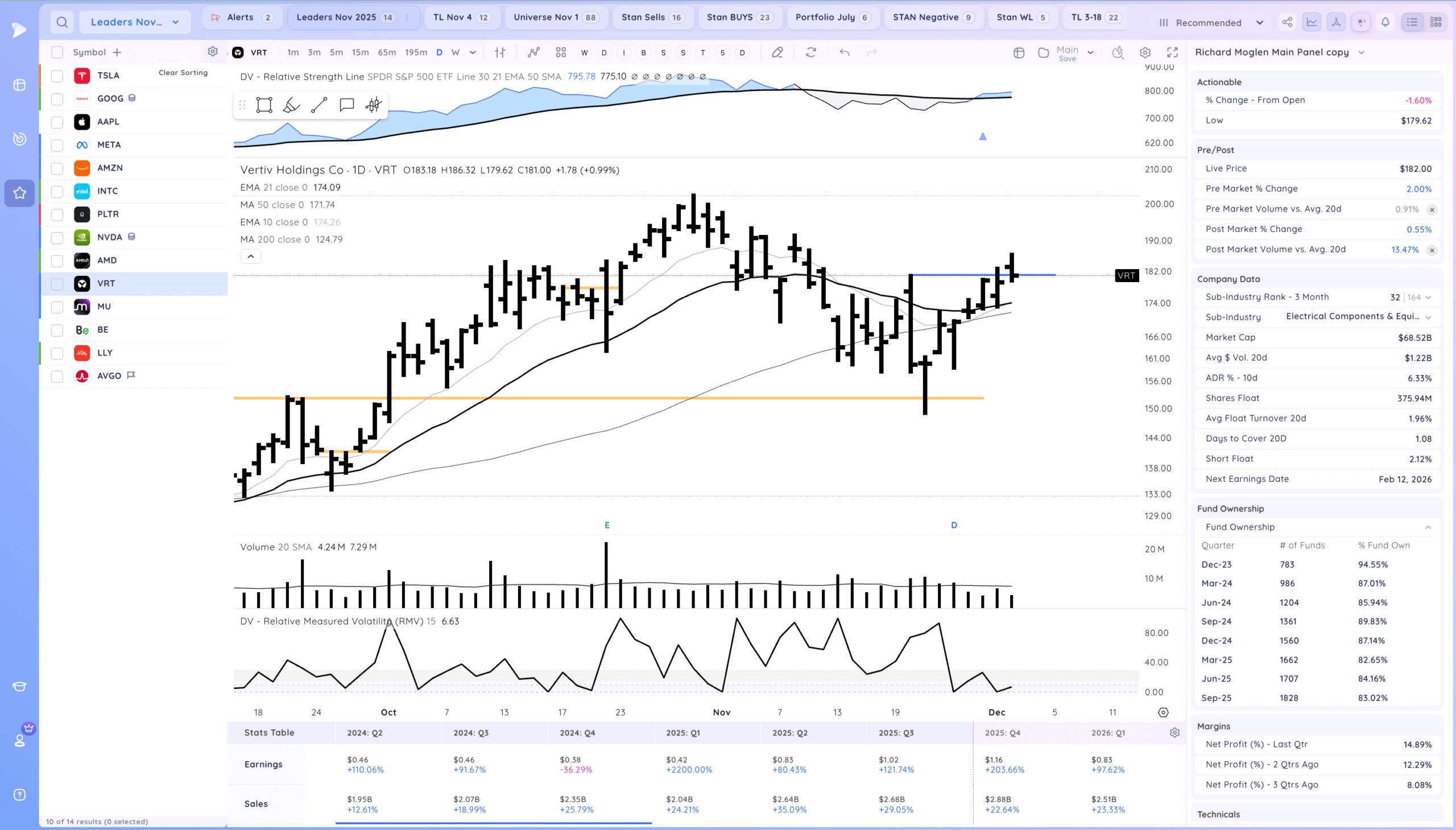Check the TSLA row checkbox
Screen dimensions: 1456x830
pyautogui.click(x=57, y=76)
